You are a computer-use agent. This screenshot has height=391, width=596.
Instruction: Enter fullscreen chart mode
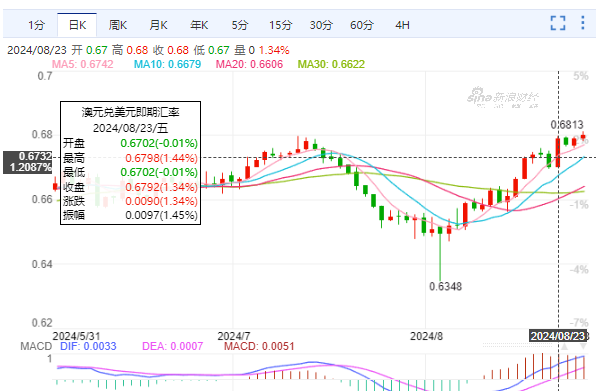click(558, 23)
